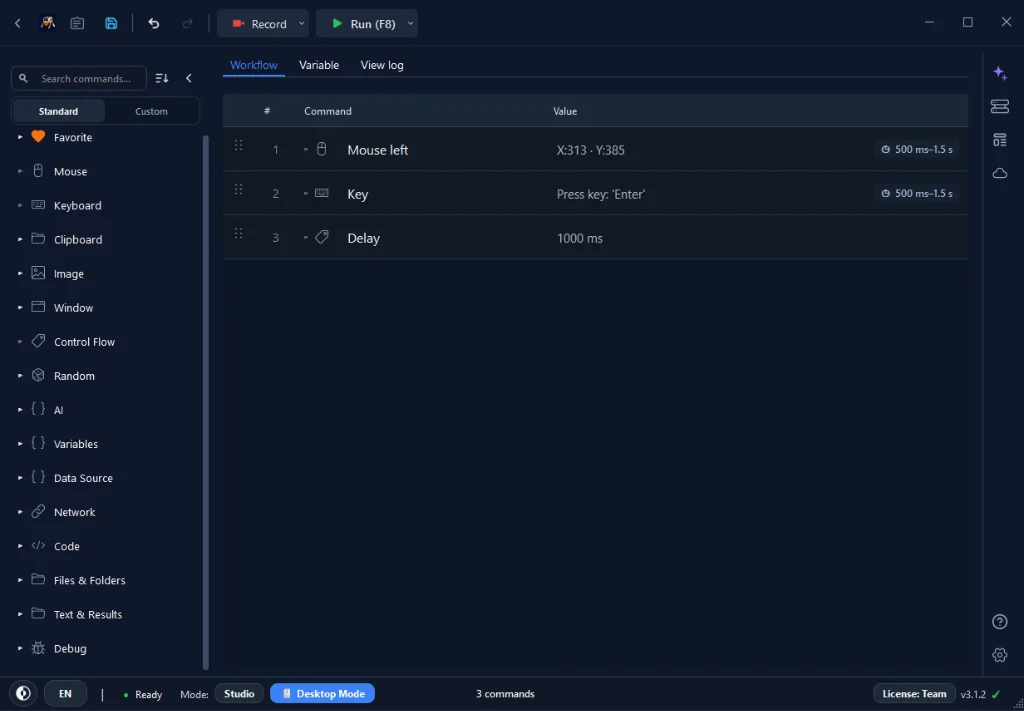This screenshot has width=1024, height=711.
Task: Start recording with the Record button
Action: point(259,24)
